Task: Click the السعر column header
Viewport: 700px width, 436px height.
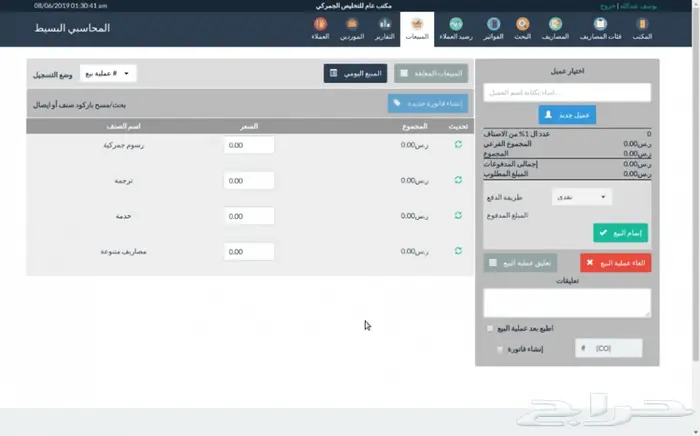Action: (x=249, y=126)
